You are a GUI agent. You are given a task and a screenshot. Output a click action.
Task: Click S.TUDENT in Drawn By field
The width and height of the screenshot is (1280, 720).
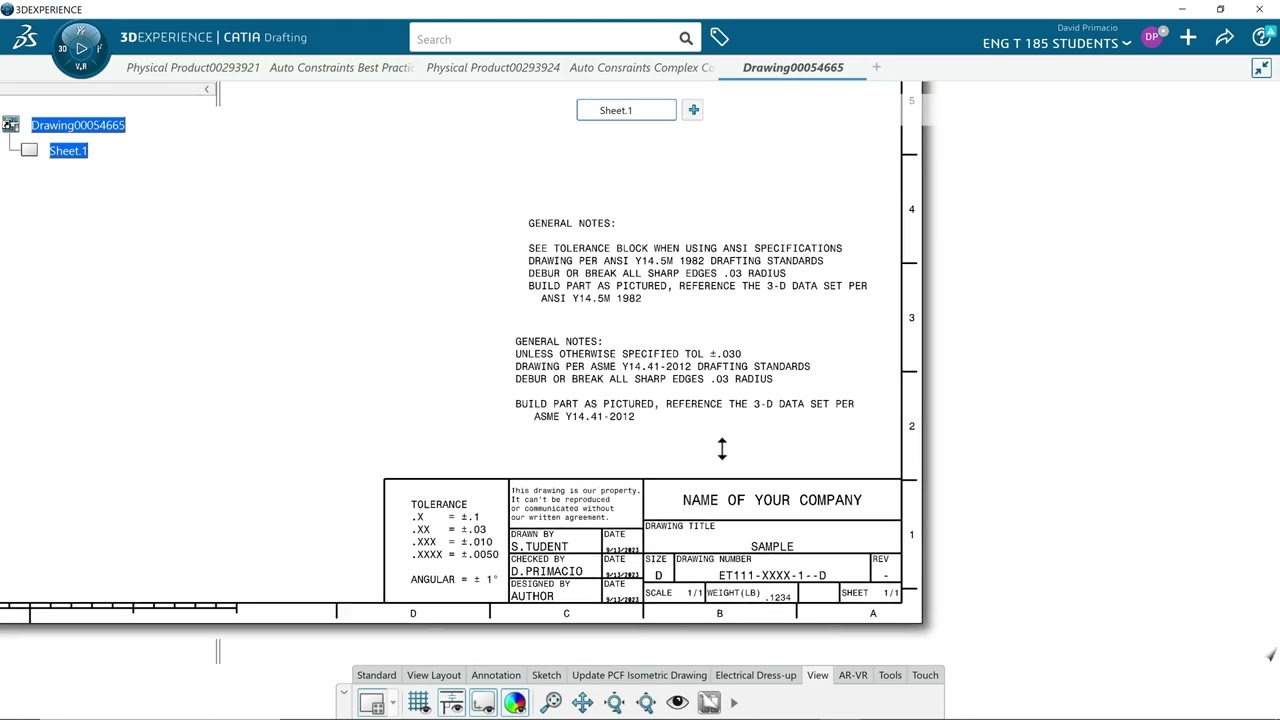539,547
